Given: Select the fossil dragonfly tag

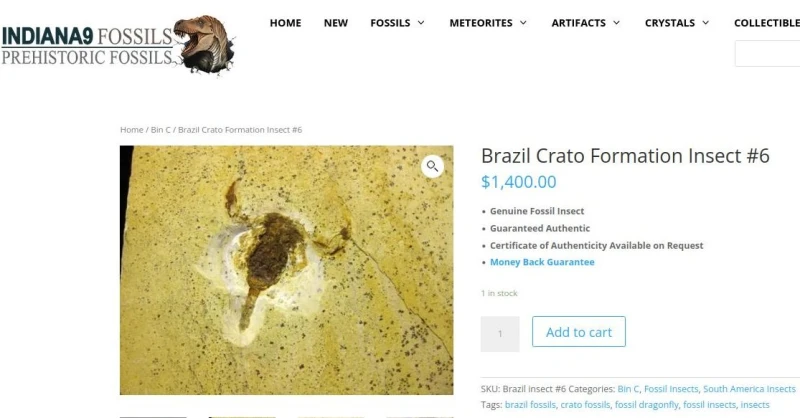Looking at the screenshot, I should tap(646, 405).
